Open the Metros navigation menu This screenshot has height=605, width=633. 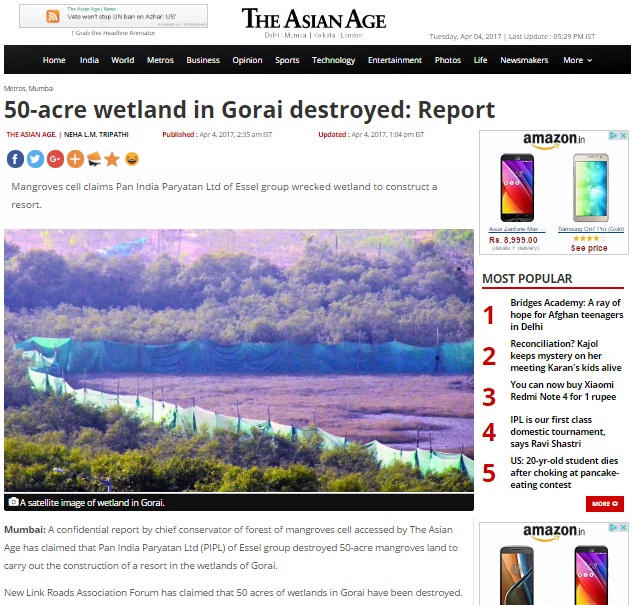(x=160, y=60)
